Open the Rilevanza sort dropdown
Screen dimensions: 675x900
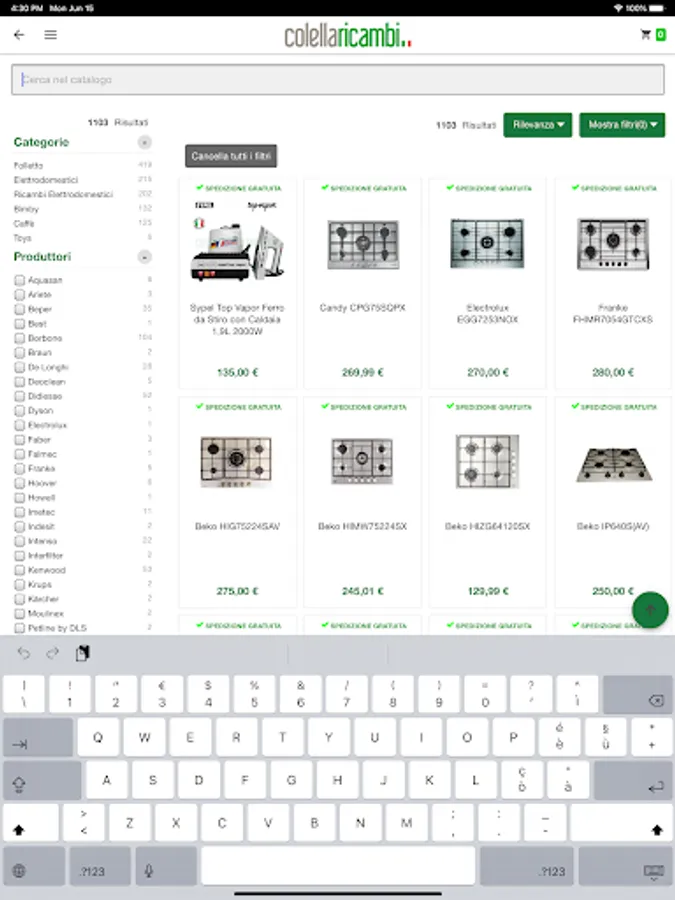click(538, 125)
